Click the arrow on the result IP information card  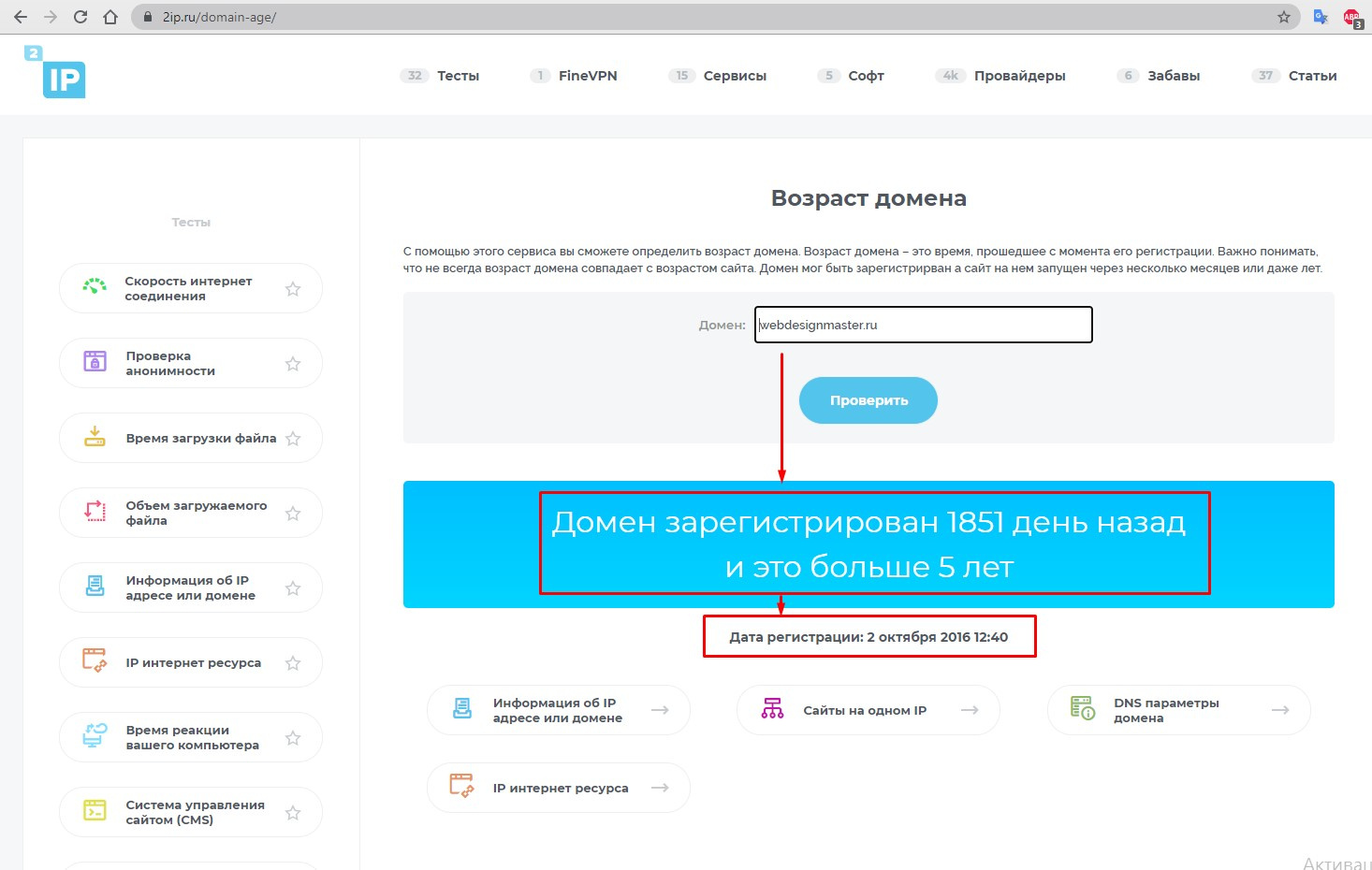(660, 710)
